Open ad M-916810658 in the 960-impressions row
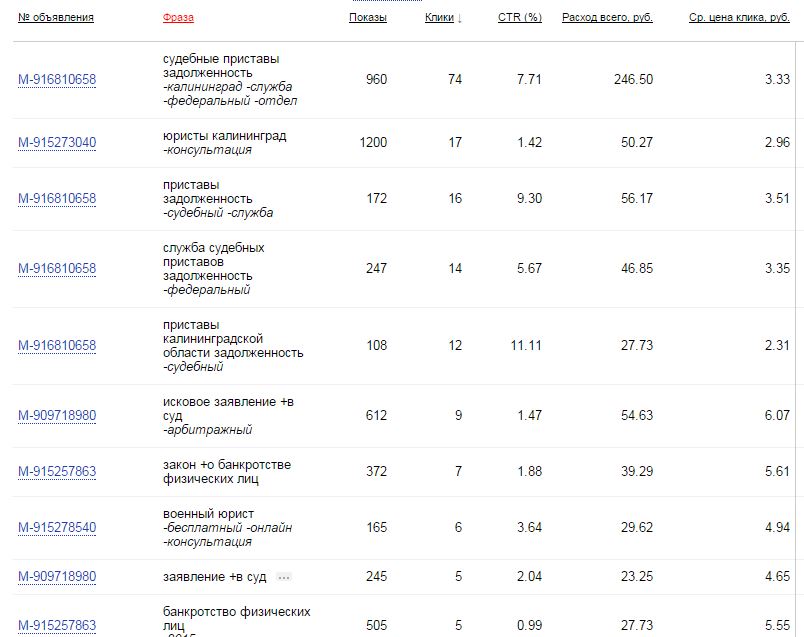804x637 pixels. [57, 80]
